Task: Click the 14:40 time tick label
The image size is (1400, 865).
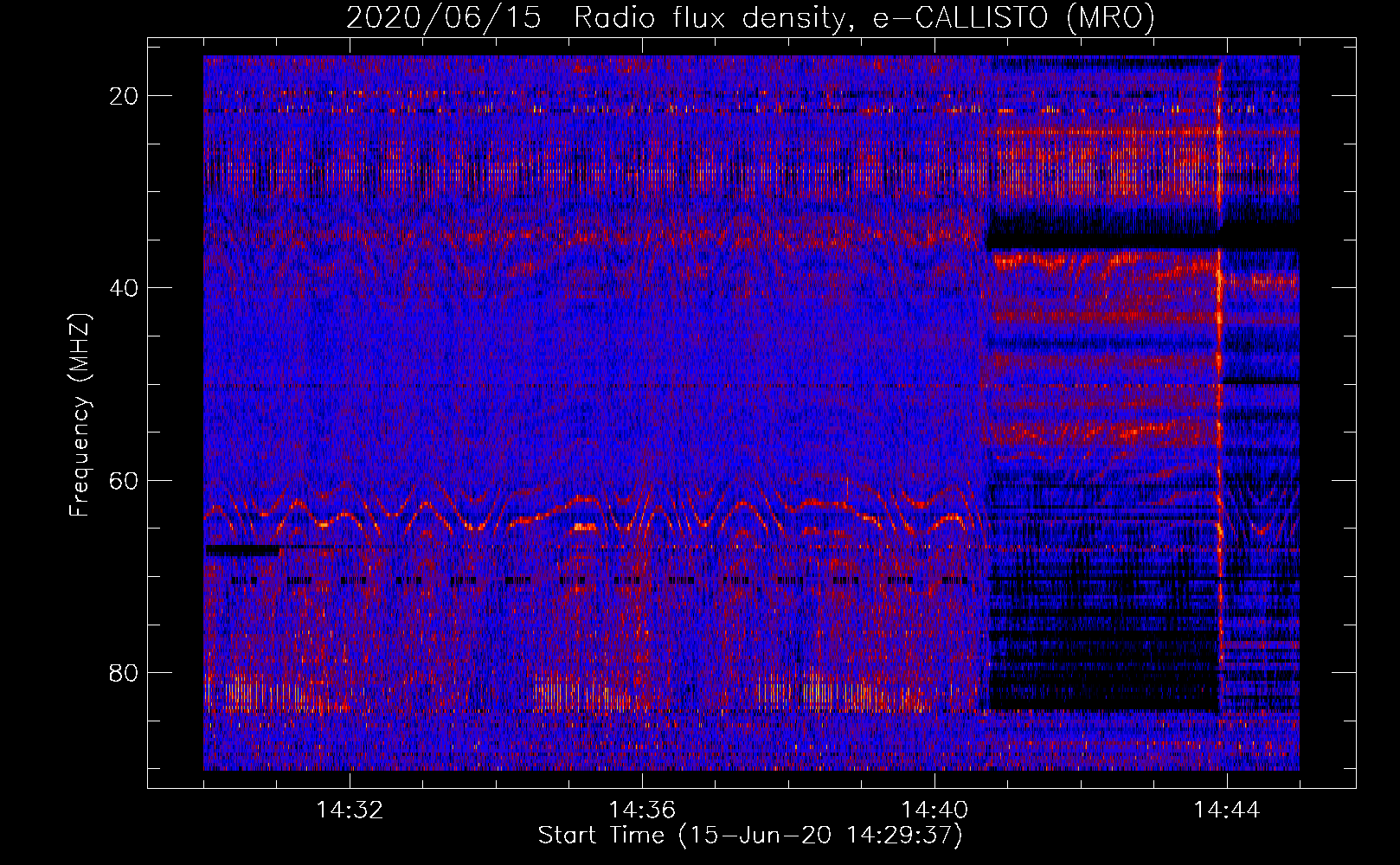Action: 934,811
